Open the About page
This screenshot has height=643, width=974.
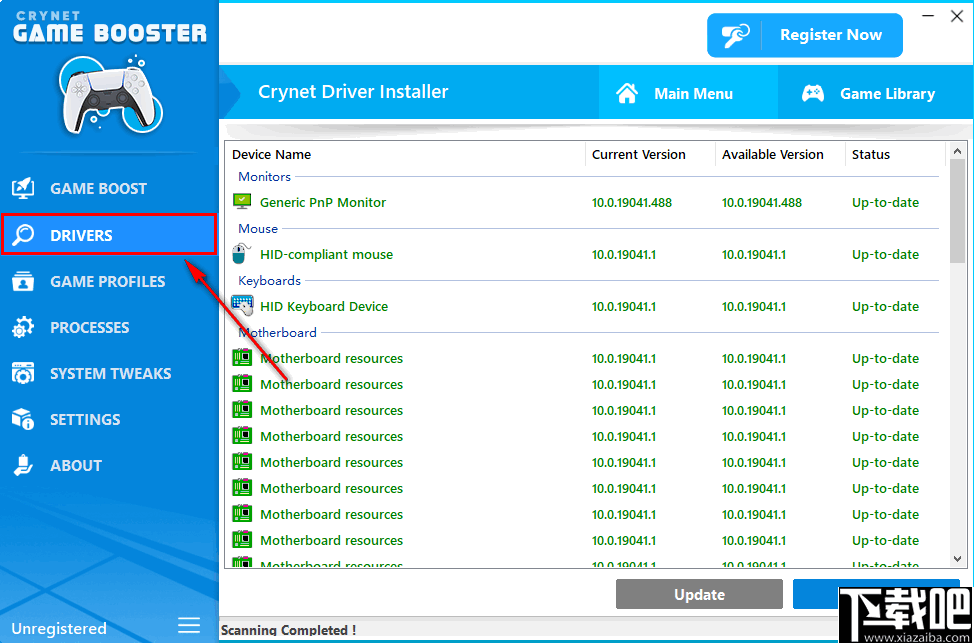[109, 465]
